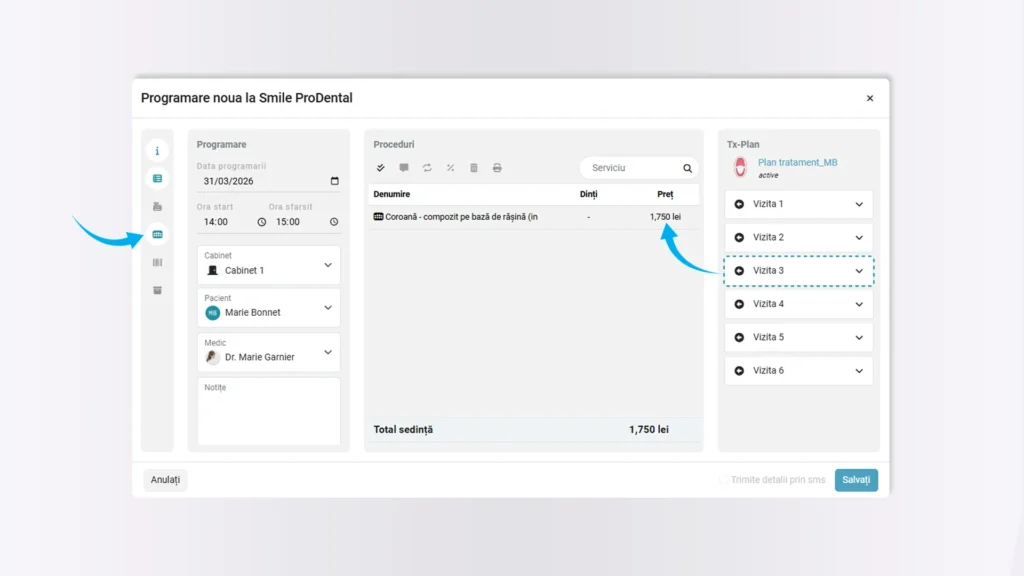The image size is (1024, 576).
Task: Open Plan tratament_MB link
Action: pyautogui.click(x=797, y=162)
